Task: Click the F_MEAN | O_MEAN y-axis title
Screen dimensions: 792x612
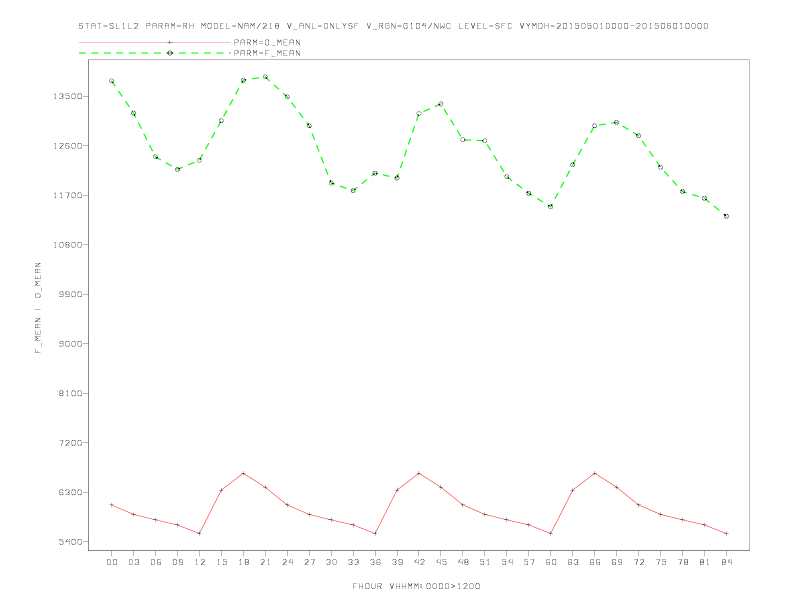Action: [x=38, y=308]
